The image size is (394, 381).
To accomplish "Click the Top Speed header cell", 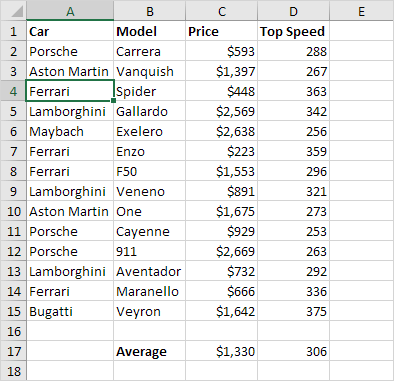I will click(294, 31).
